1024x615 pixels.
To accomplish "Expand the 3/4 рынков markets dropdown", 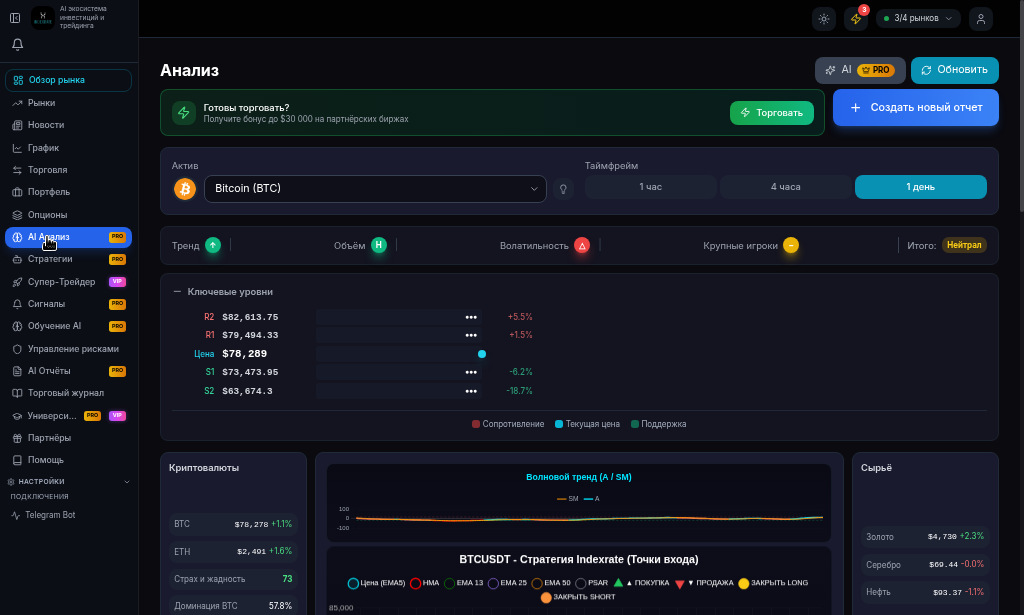I will coord(918,18).
